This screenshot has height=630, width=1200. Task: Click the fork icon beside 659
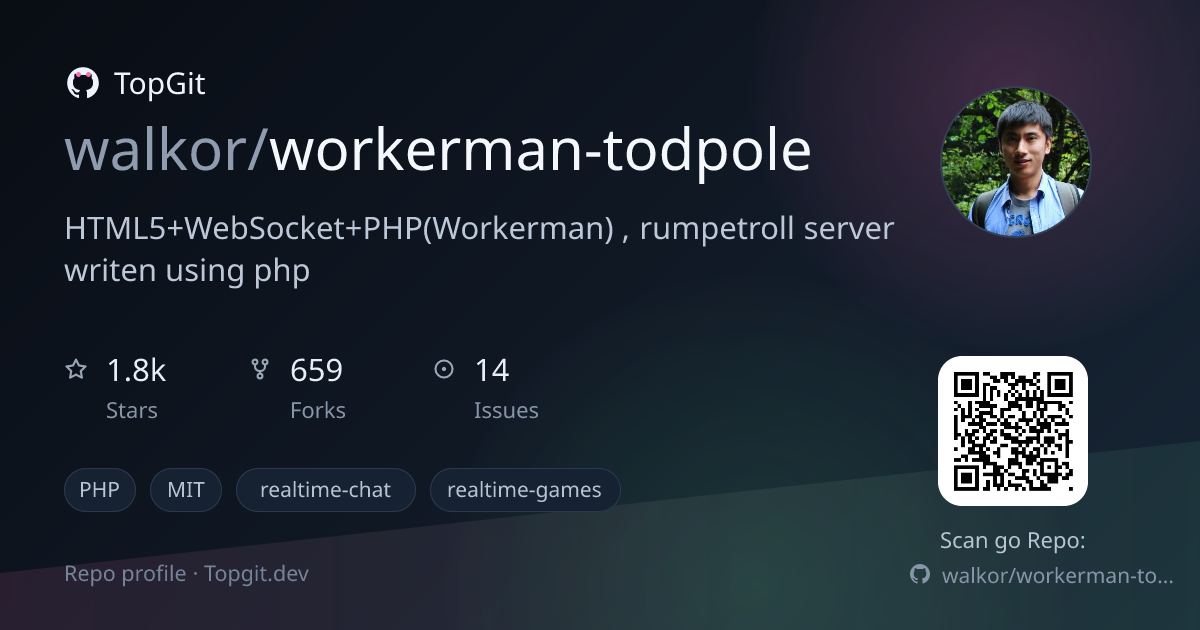(x=260, y=370)
